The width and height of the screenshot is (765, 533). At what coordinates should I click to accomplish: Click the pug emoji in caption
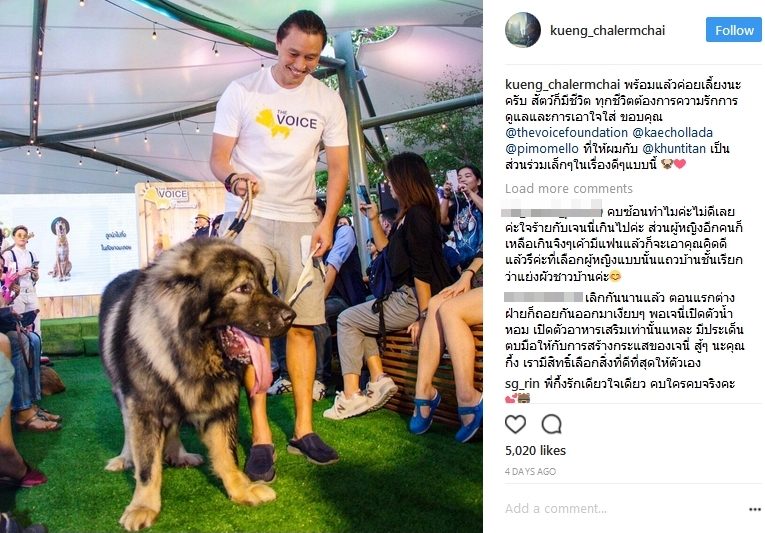coord(666,164)
